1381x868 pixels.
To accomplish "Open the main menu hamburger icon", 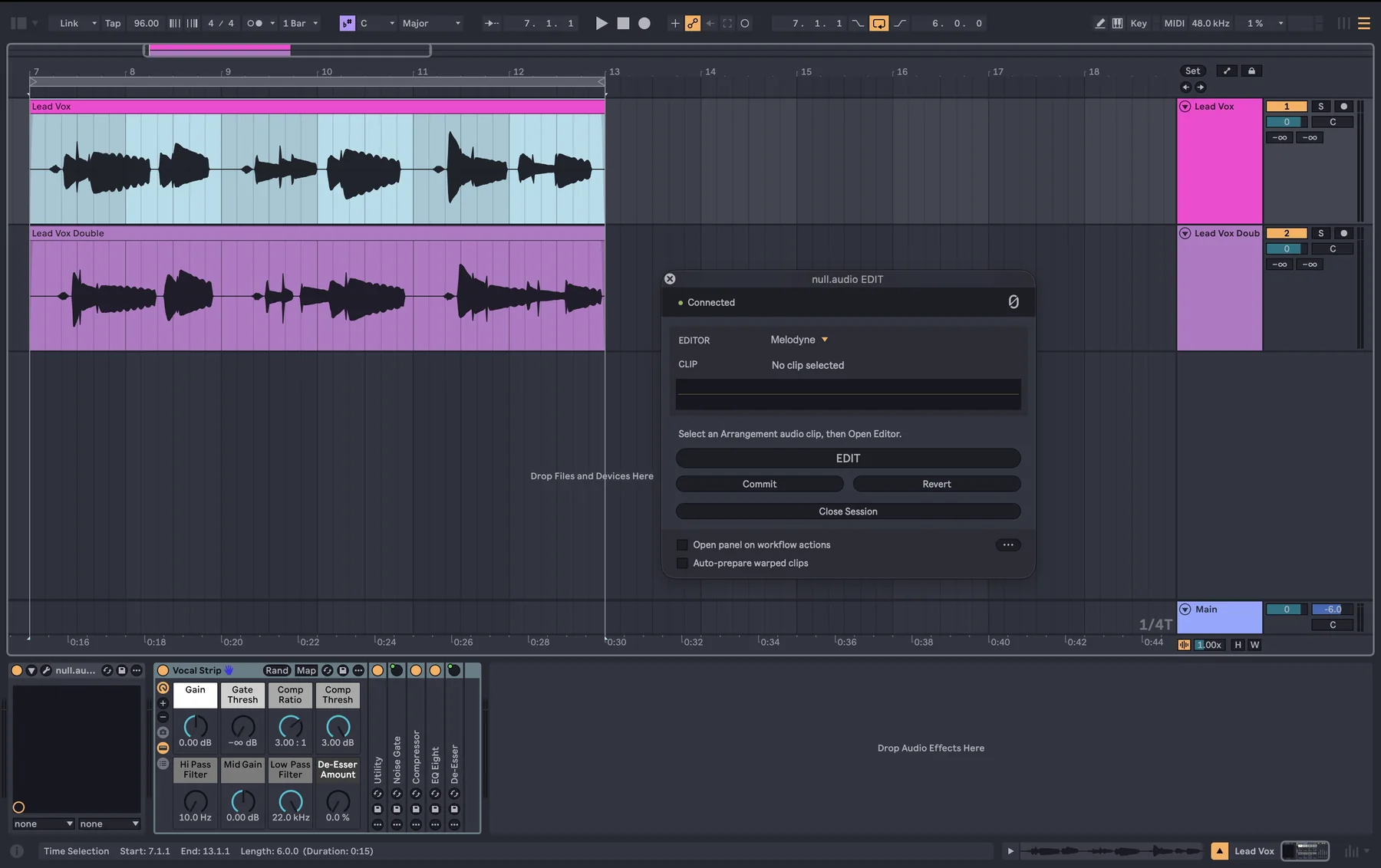I will [x=1363, y=23].
